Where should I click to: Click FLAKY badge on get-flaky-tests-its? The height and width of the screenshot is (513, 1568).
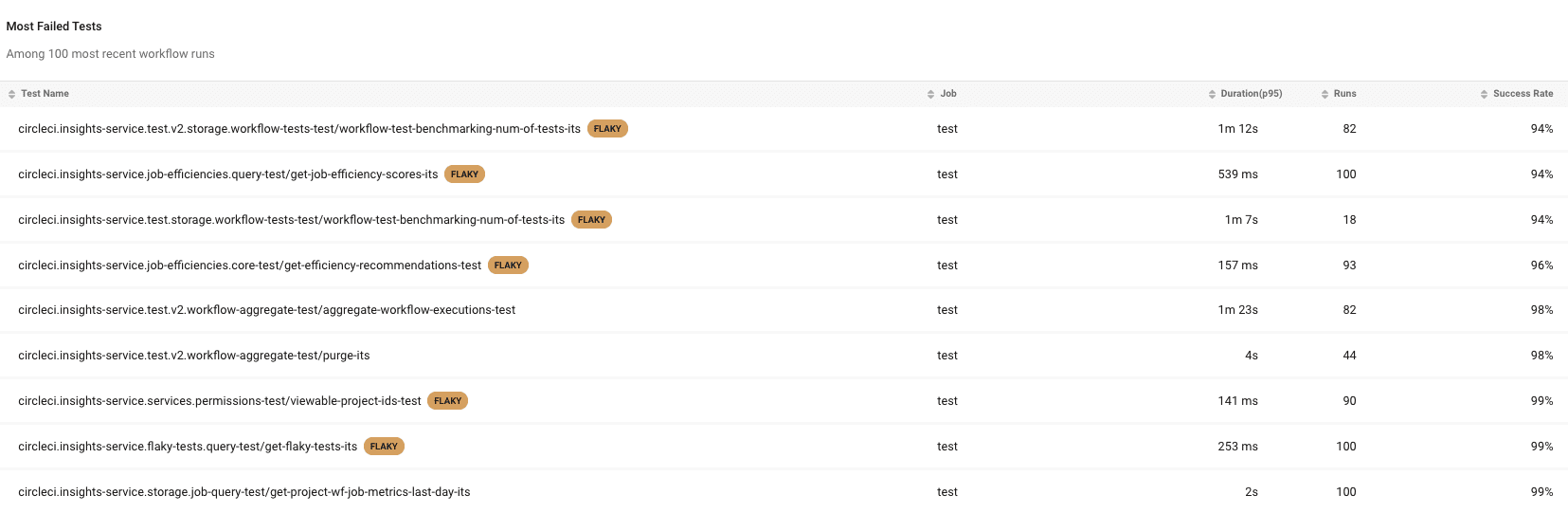coord(384,447)
